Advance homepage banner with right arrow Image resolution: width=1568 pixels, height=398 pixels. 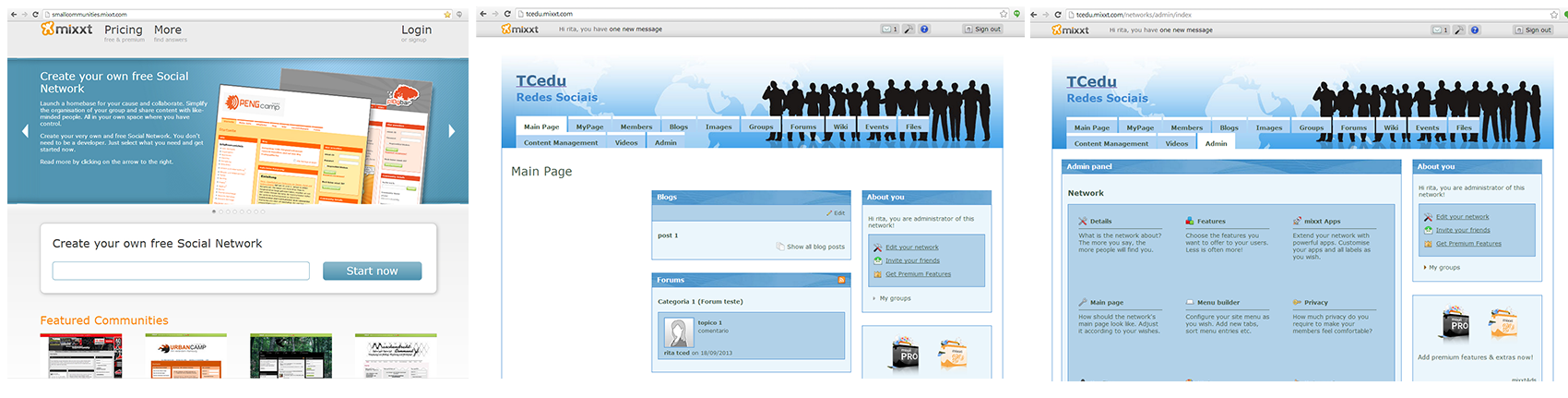(x=451, y=131)
